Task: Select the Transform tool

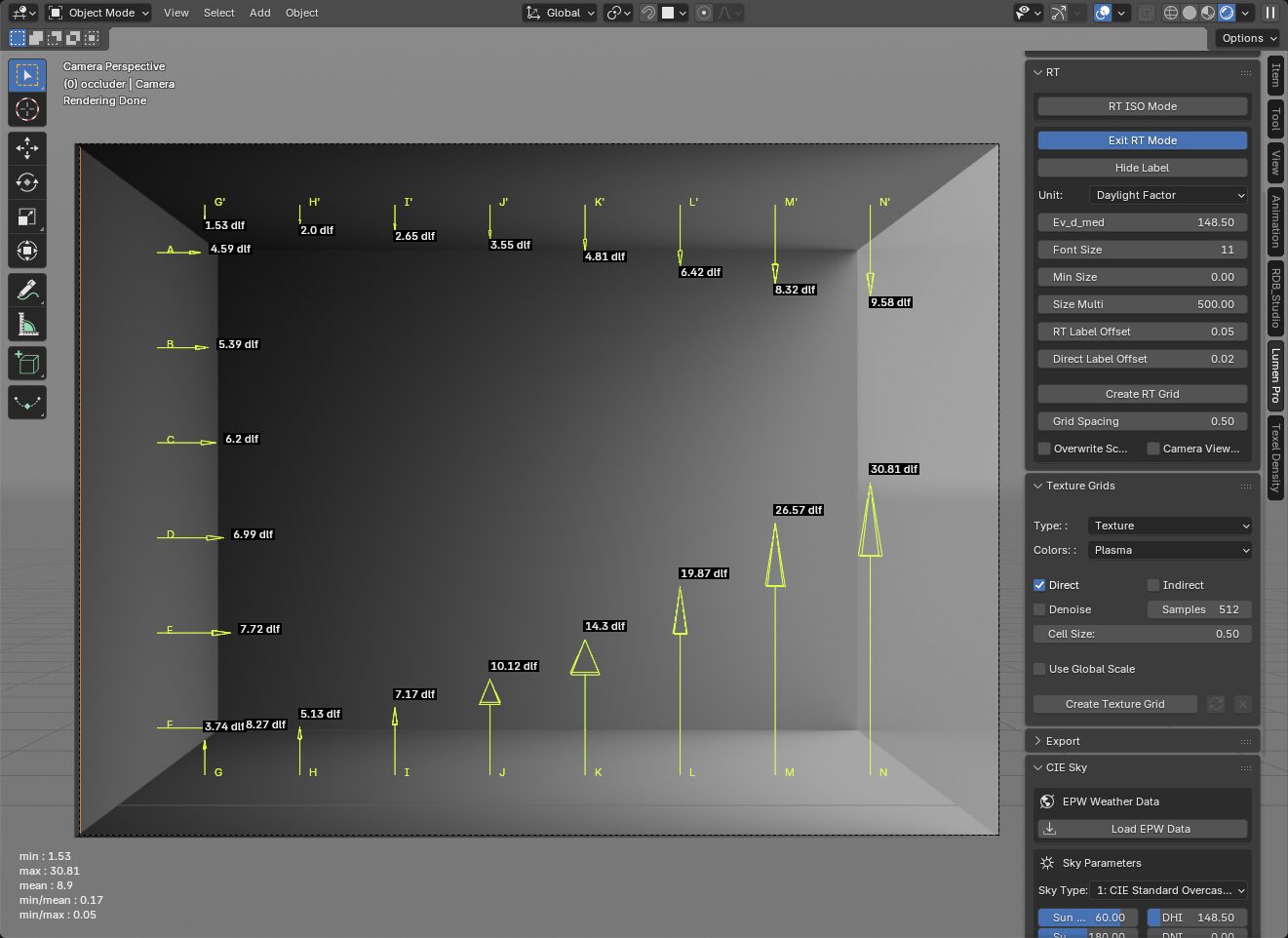Action: [27, 251]
